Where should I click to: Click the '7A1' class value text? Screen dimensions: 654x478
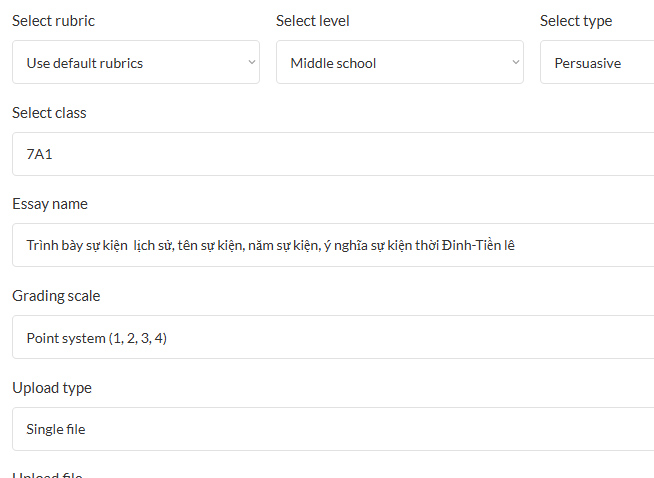point(41,154)
